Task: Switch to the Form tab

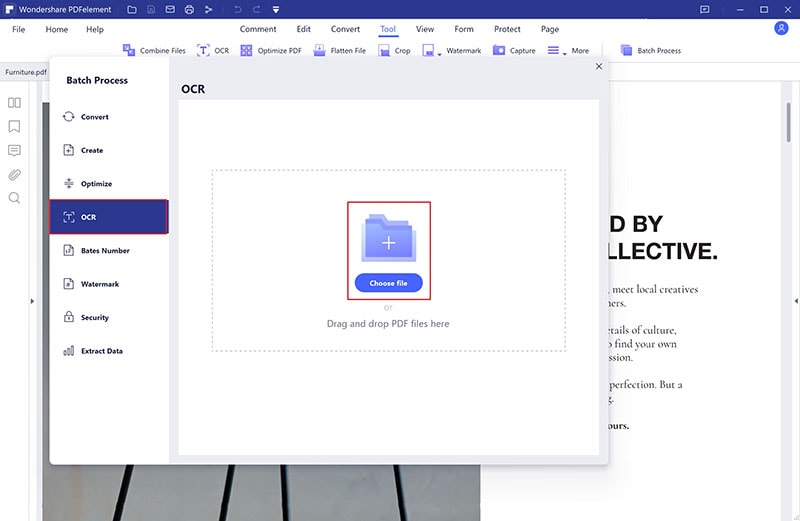Action: (464, 29)
